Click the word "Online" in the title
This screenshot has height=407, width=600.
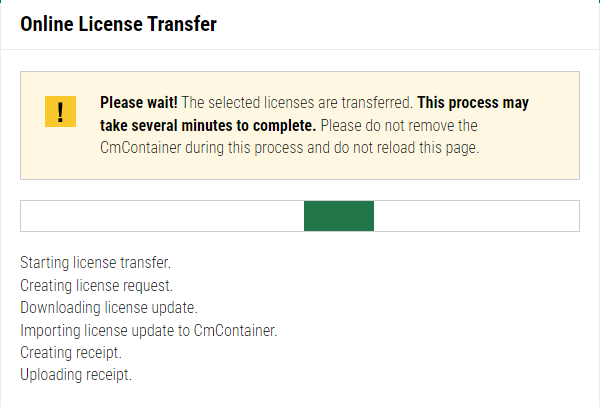(48, 24)
